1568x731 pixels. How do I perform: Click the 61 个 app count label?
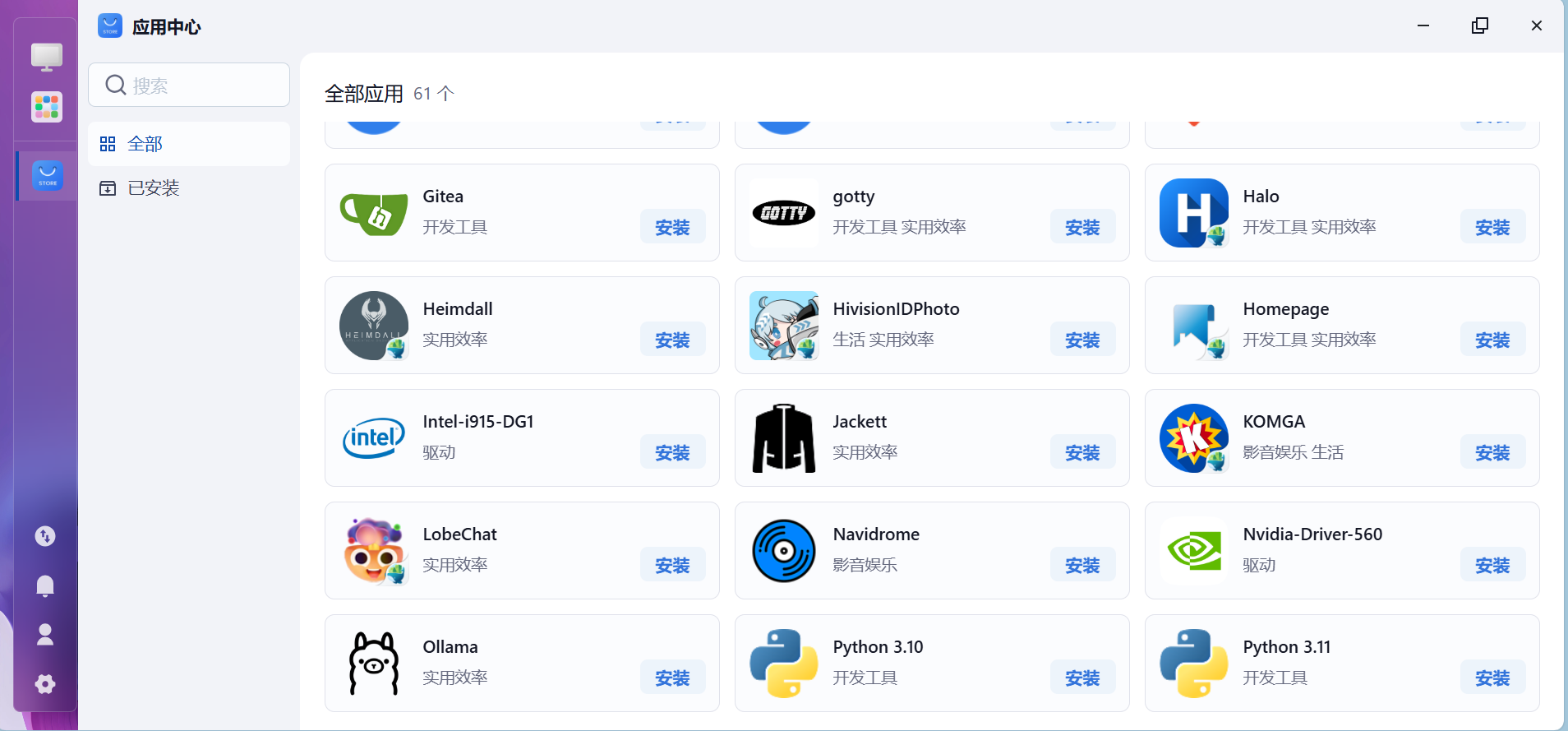pyautogui.click(x=434, y=94)
